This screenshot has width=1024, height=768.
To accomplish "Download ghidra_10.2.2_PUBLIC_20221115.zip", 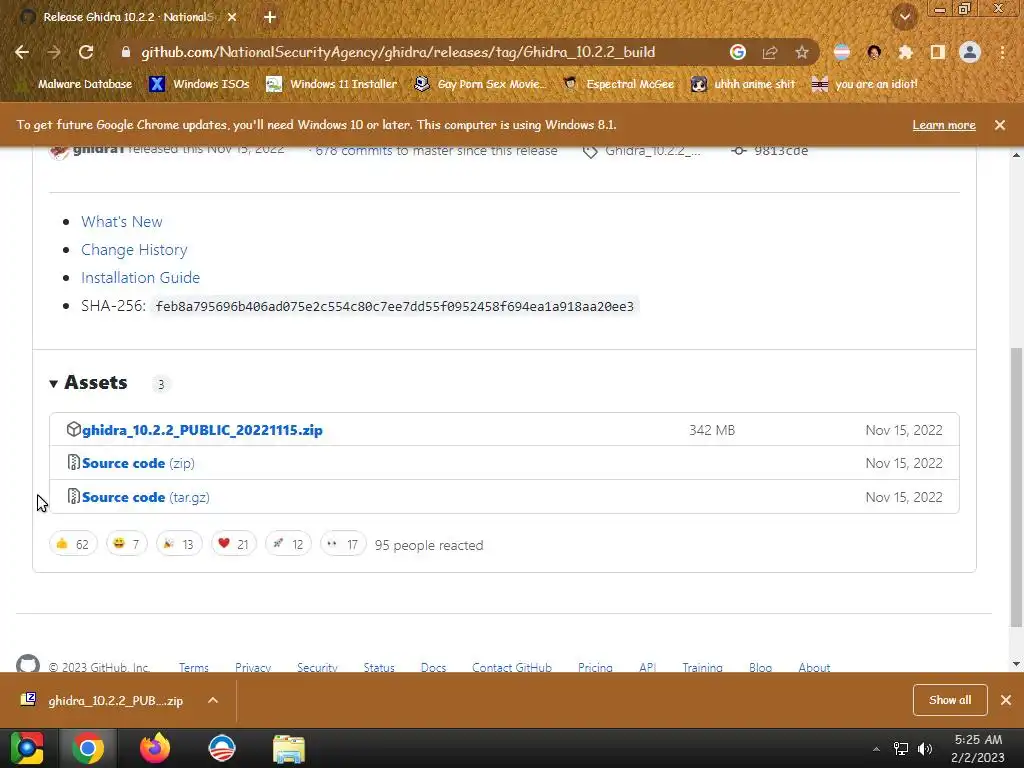I will point(202,430).
